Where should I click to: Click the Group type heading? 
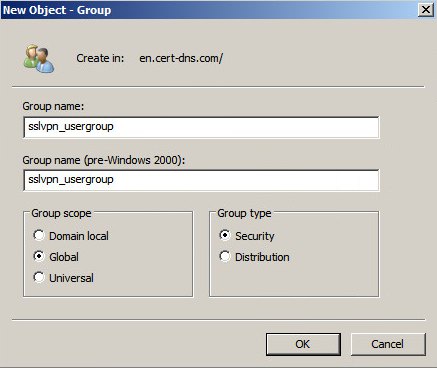point(244,213)
